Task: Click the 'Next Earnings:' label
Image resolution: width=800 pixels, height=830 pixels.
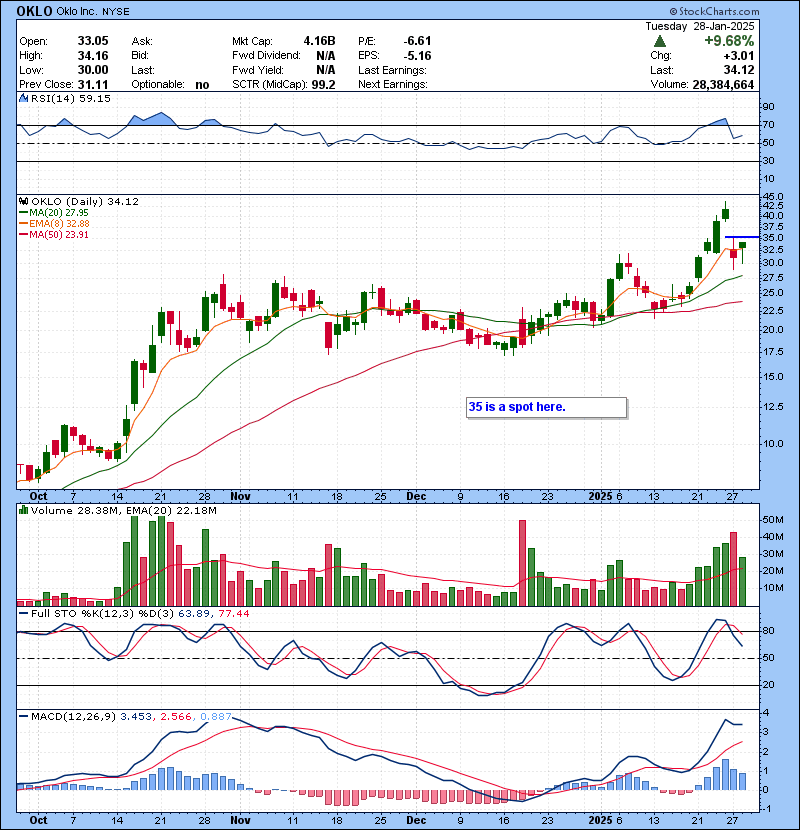Action: [x=392, y=85]
